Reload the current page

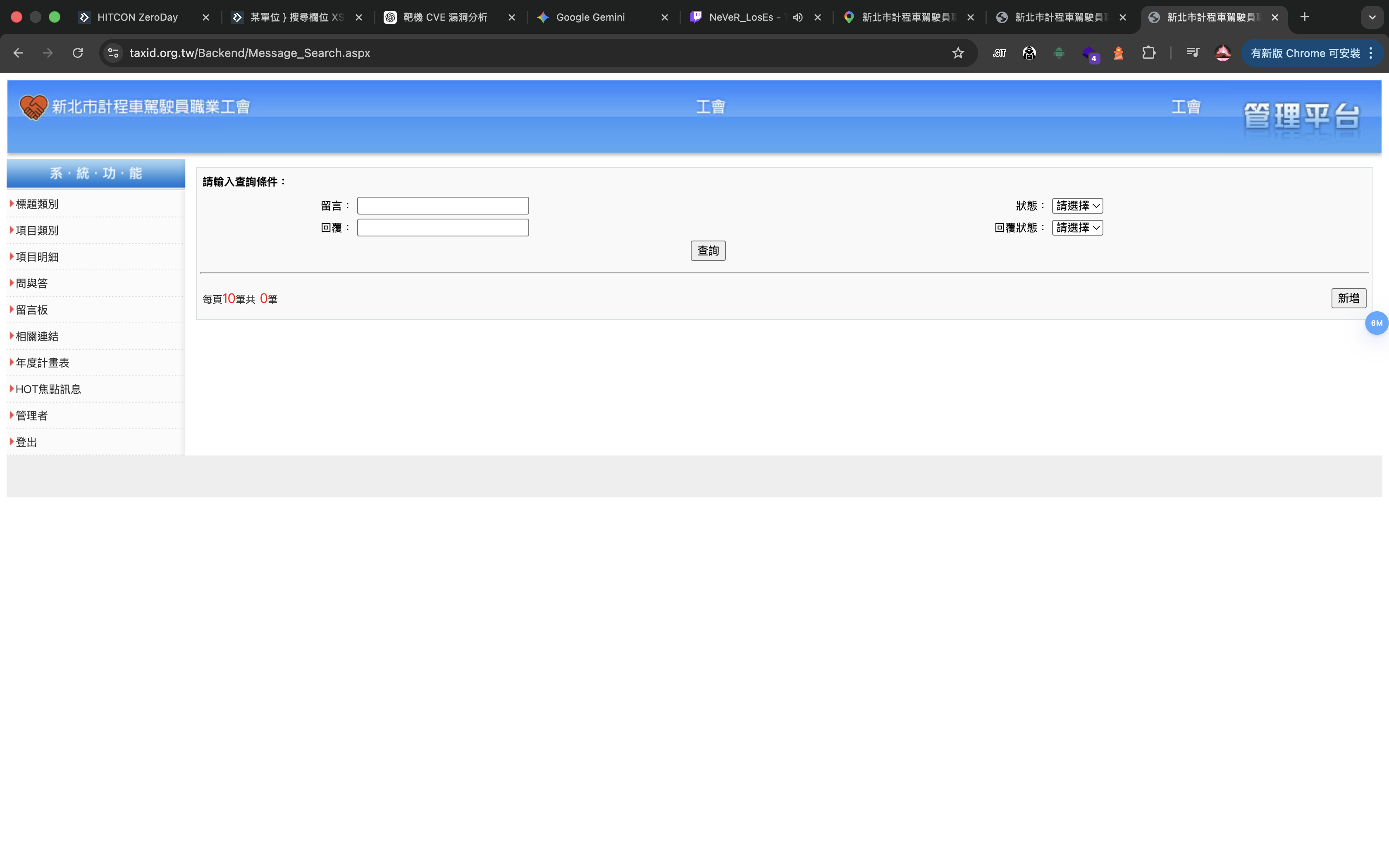tap(78, 53)
